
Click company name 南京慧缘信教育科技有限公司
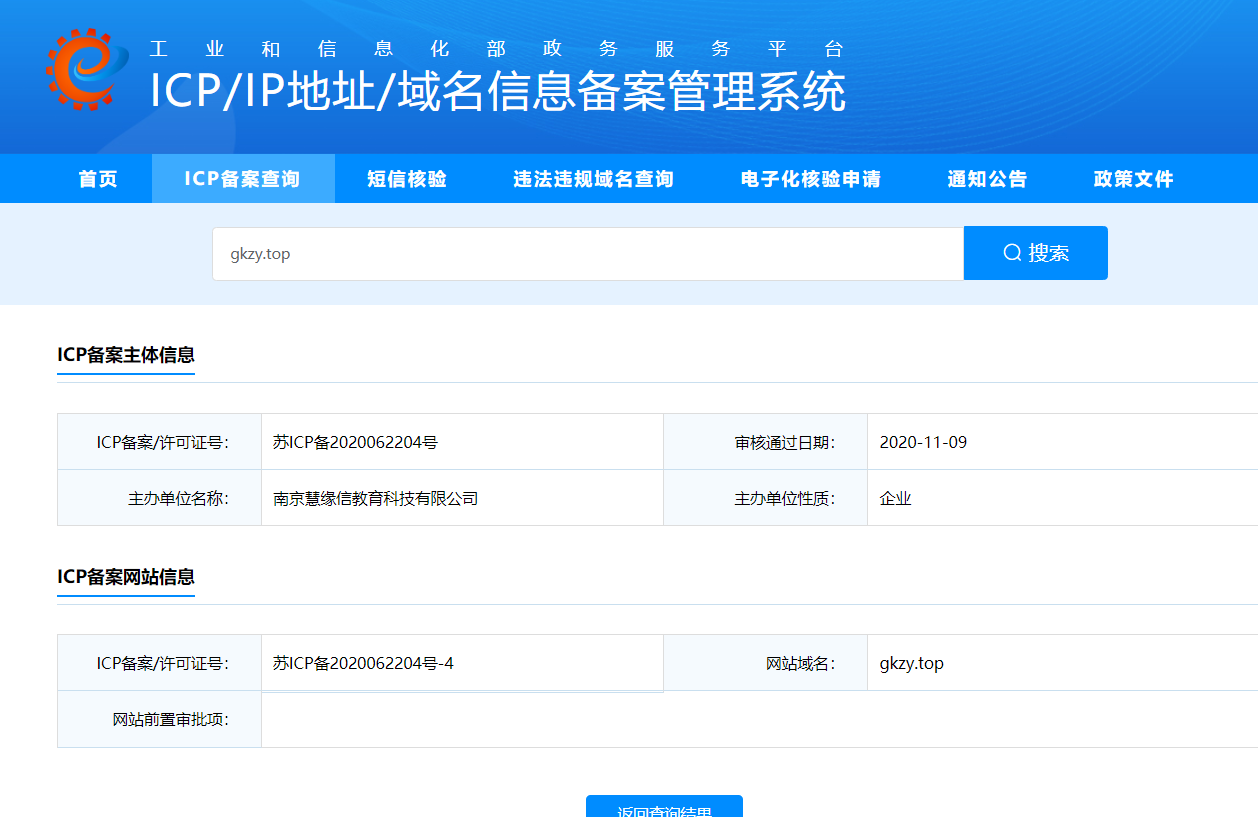click(376, 498)
